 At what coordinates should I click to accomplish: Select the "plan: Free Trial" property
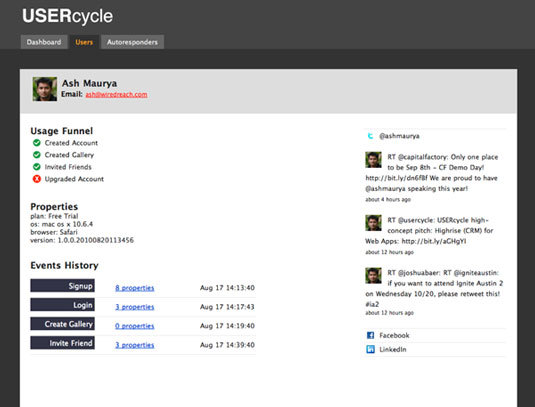pyautogui.click(x=54, y=216)
